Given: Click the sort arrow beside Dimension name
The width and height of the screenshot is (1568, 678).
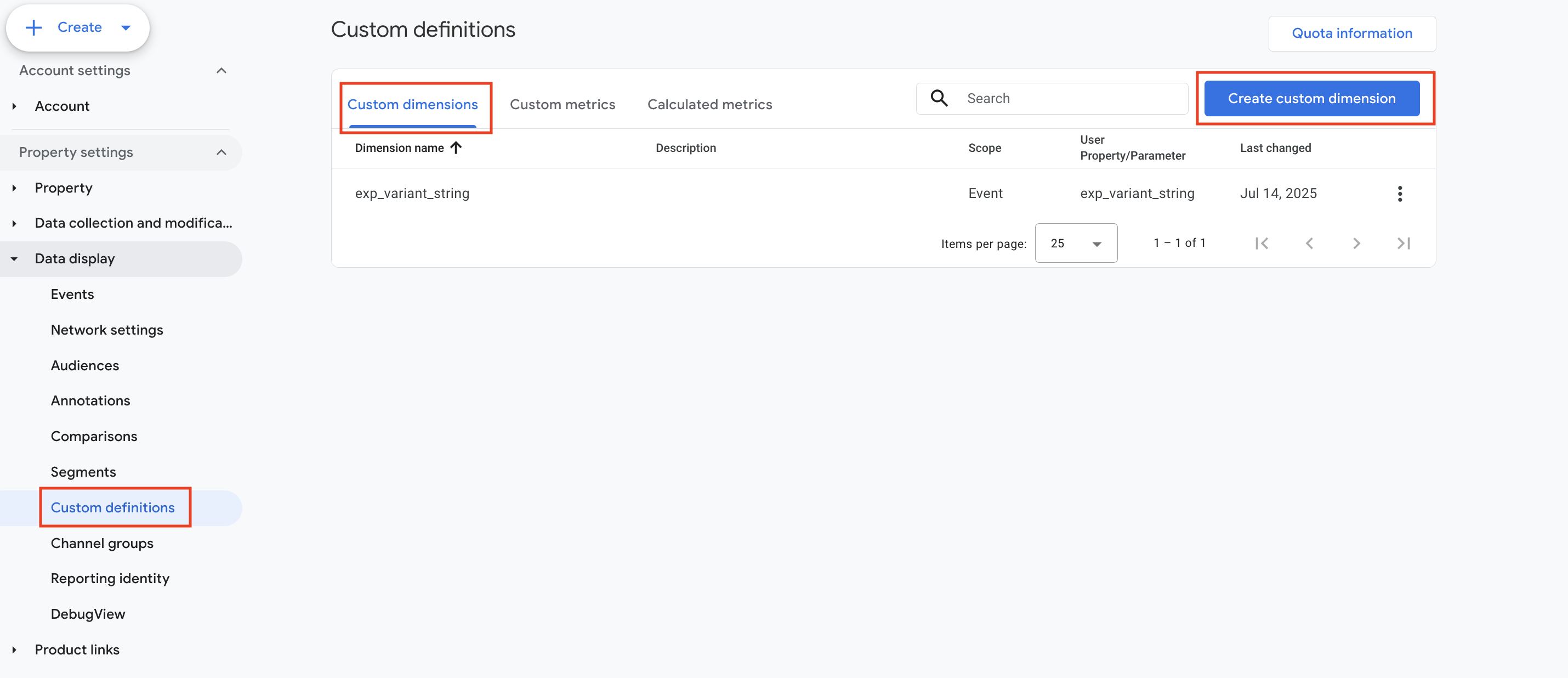Looking at the screenshot, I should [456, 148].
